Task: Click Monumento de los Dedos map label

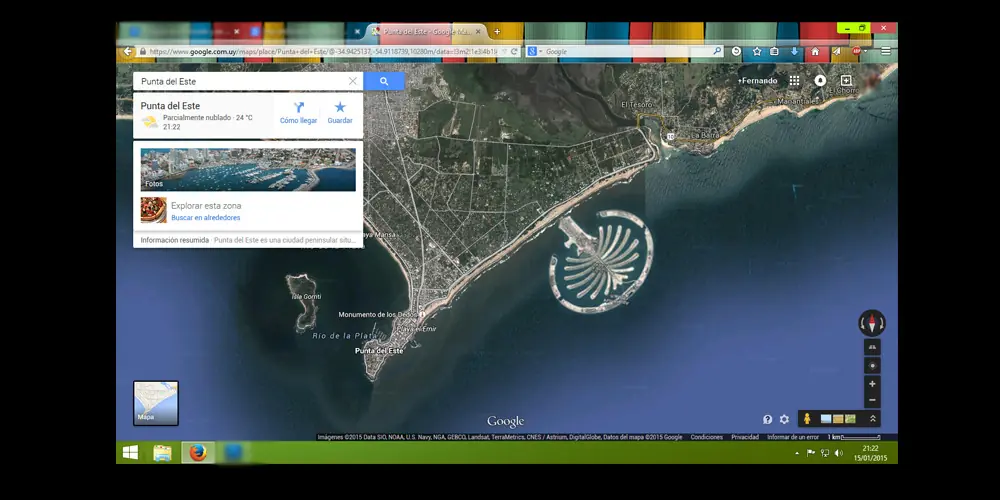Action: (x=376, y=314)
